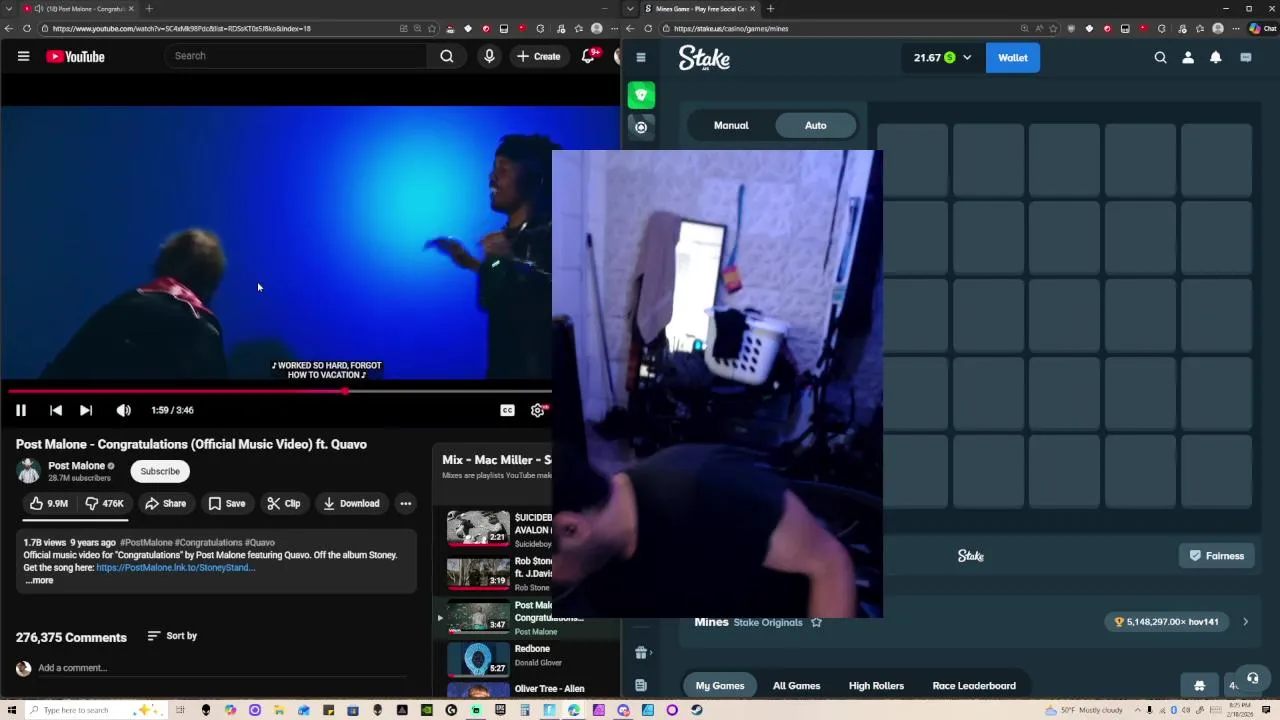
Task: Select the All Games tab
Action: 797,686
